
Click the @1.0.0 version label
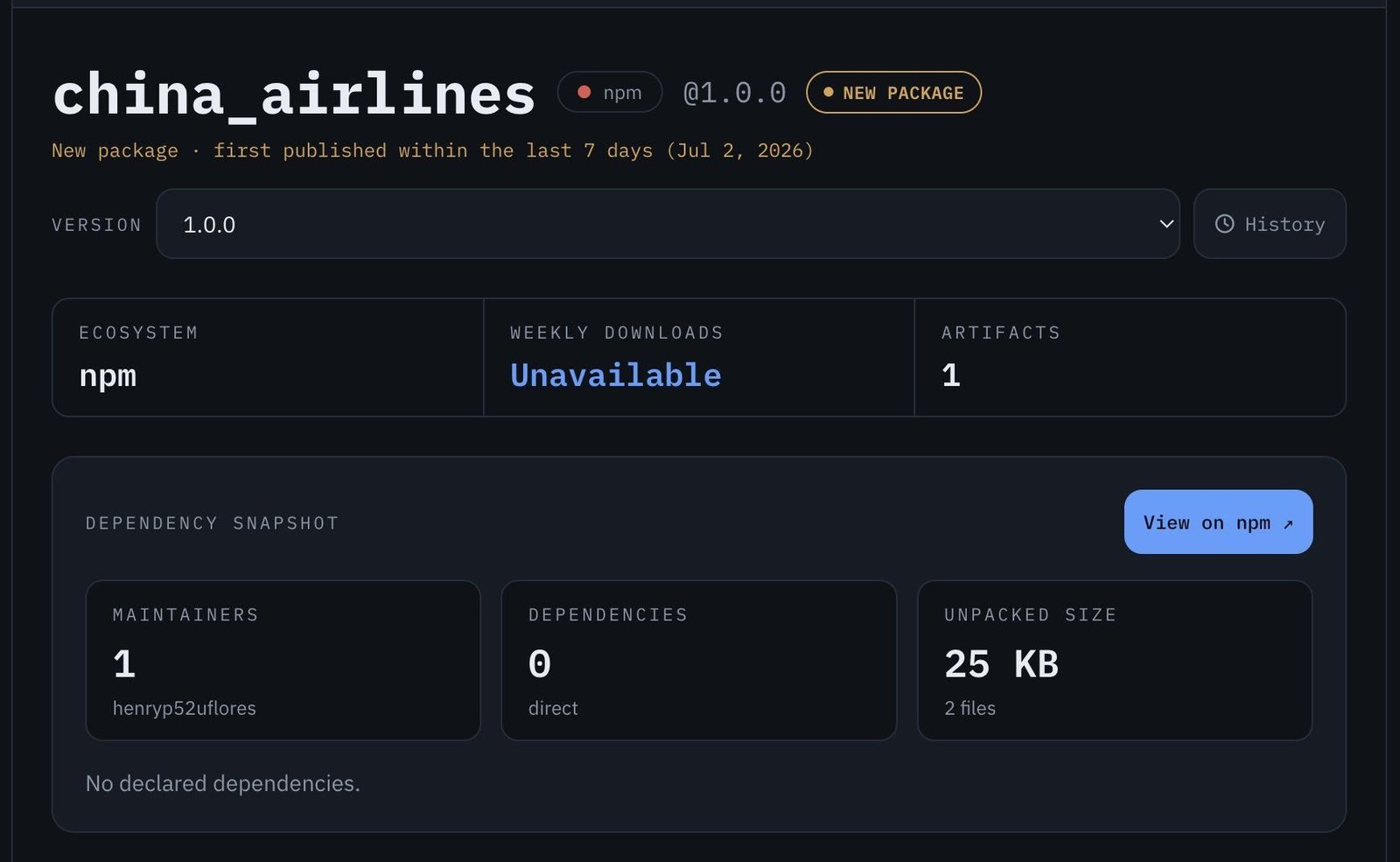point(734,93)
